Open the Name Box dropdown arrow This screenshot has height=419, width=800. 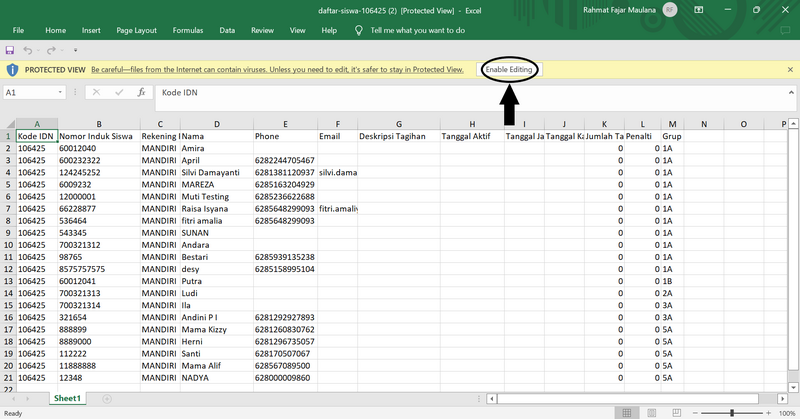(x=60, y=92)
